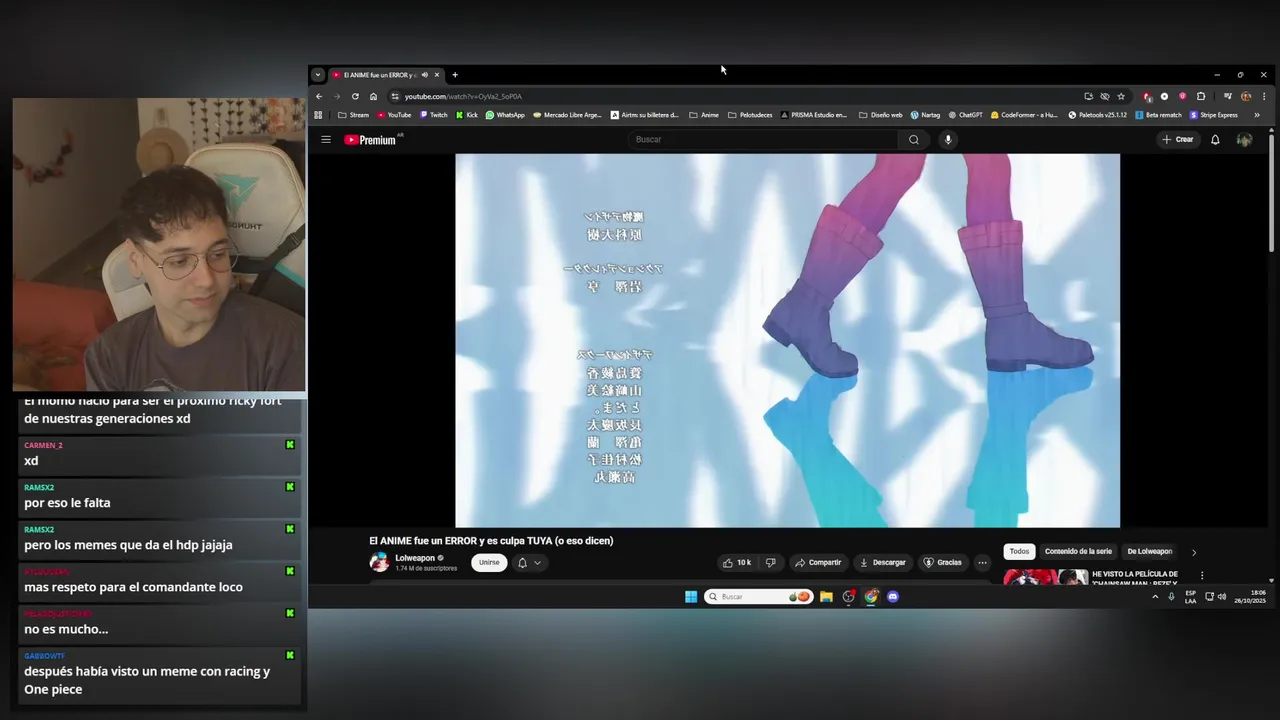Open a new browser tab

coord(455,75)
